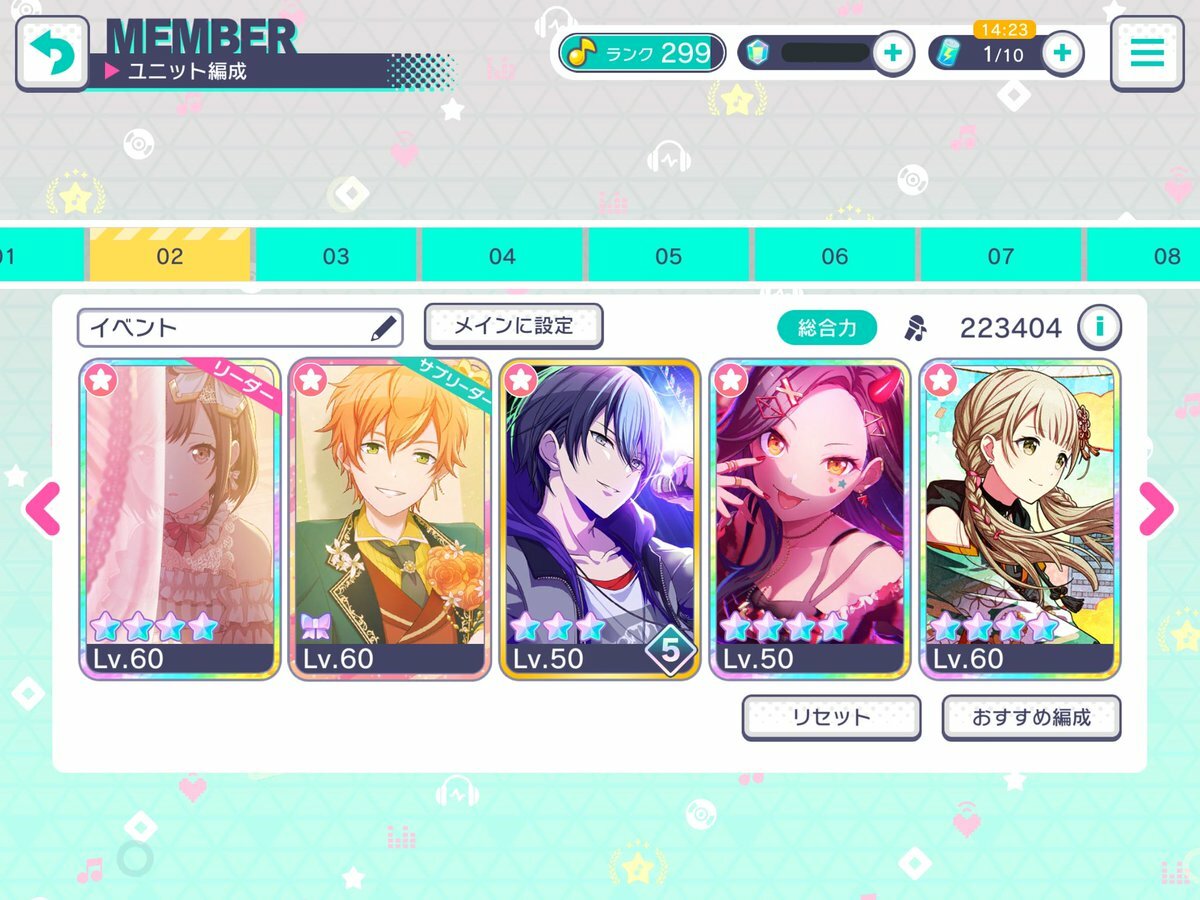Viewport: 1200px width, 900px height.
Task: Show next unit with right pink arrow
Action: [x=1157, y=509]
